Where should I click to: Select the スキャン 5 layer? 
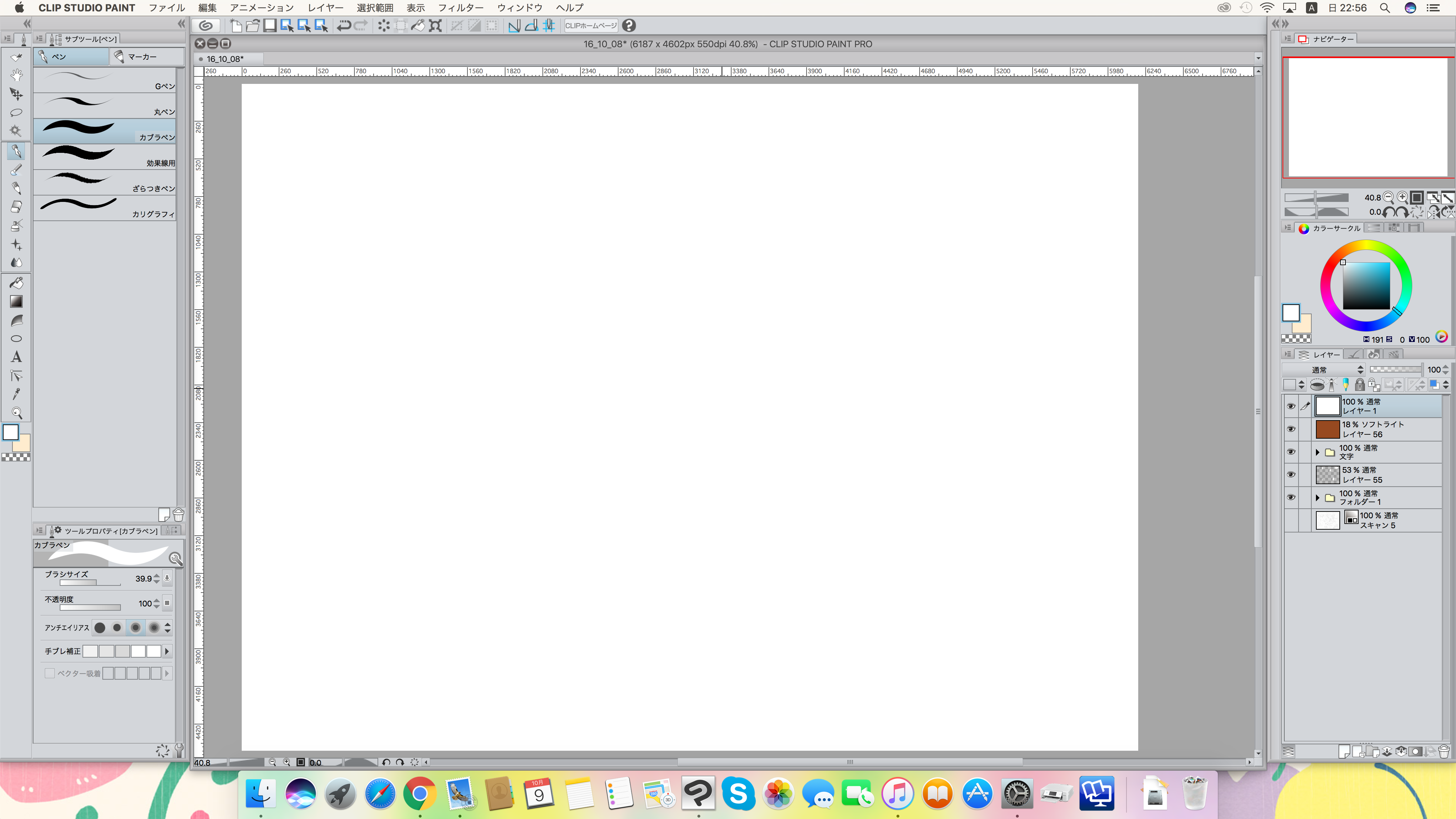point(1385,520)
